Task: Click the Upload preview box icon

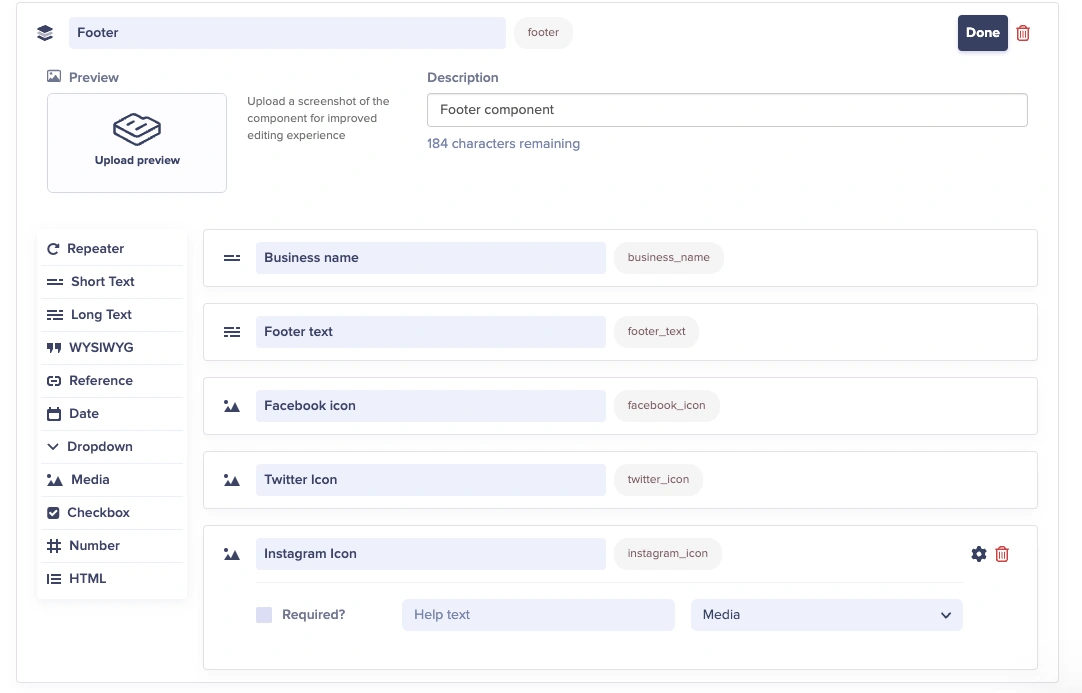Action: pyautogui.click(x=137, y=129)
